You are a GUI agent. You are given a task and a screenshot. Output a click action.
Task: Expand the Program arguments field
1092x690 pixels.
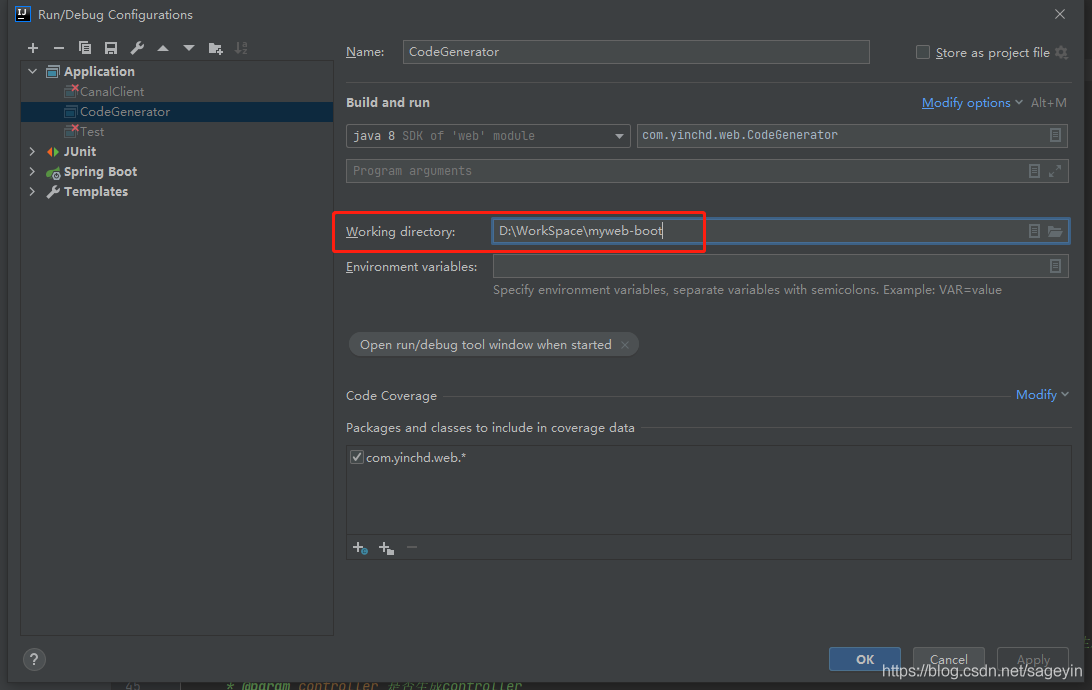coord(1055,171)
